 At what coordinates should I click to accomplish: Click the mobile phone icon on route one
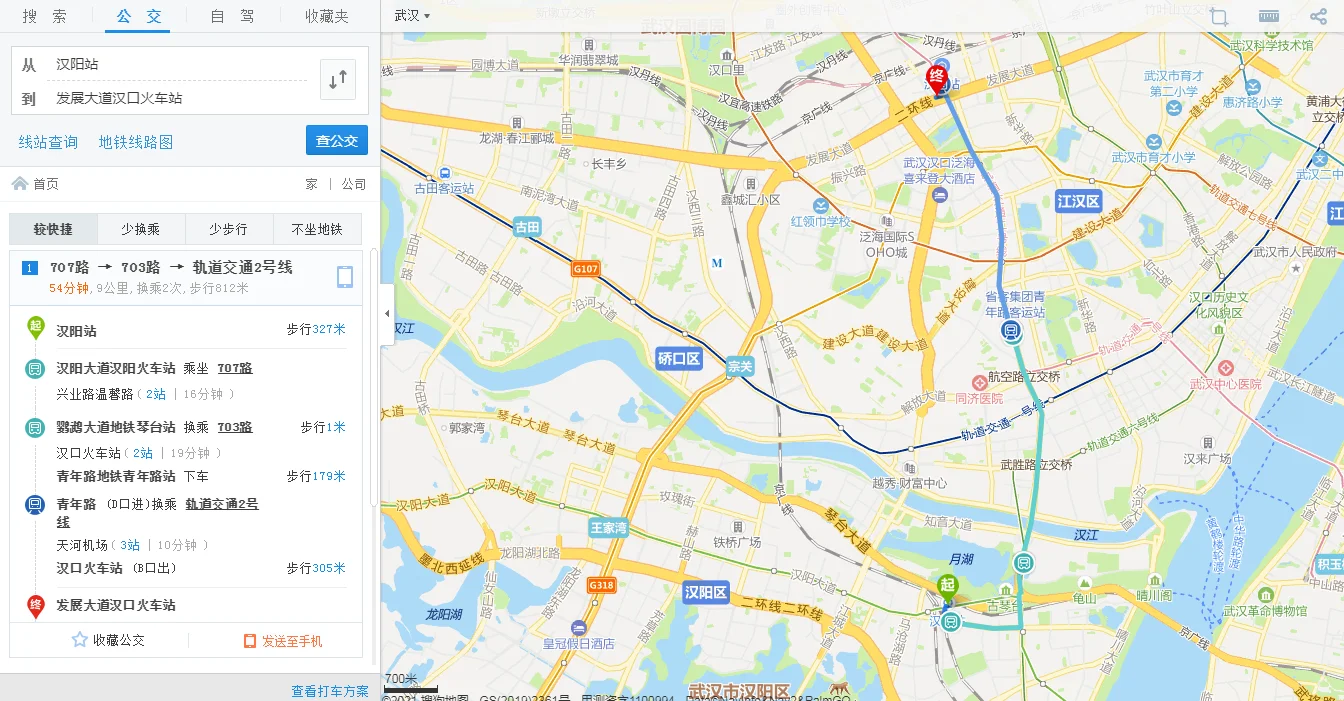(x=346, y=276)
